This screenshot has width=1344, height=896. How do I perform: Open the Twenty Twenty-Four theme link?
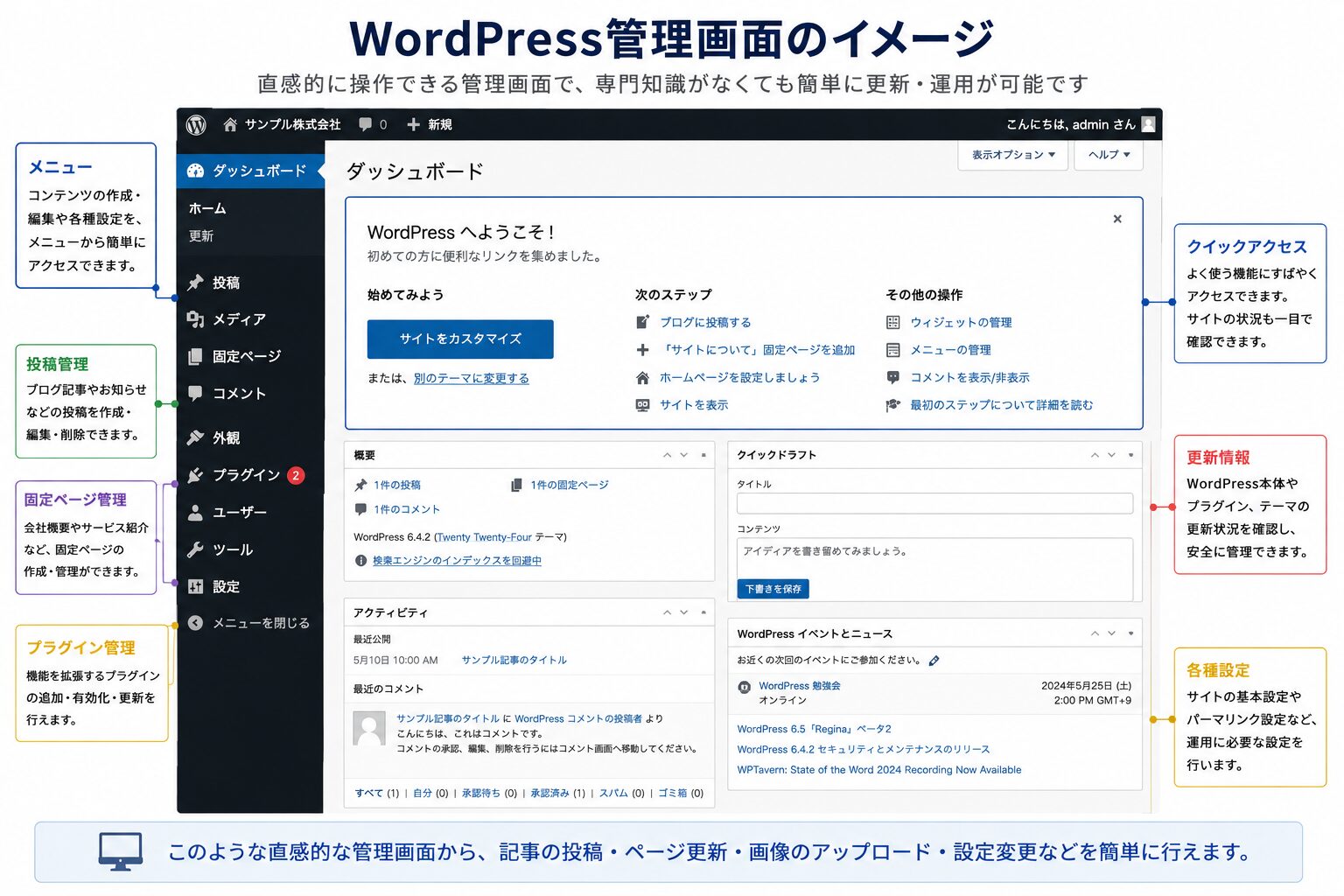(x=484, y=537)
